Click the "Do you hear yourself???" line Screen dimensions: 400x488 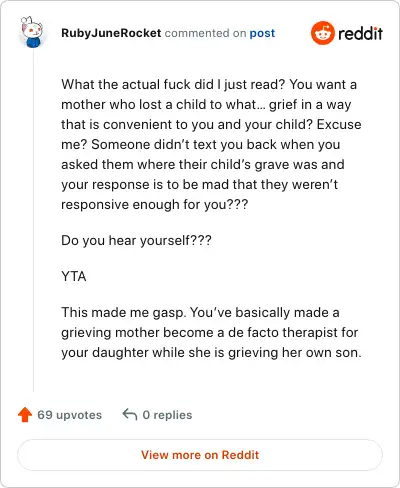[136, 240]
